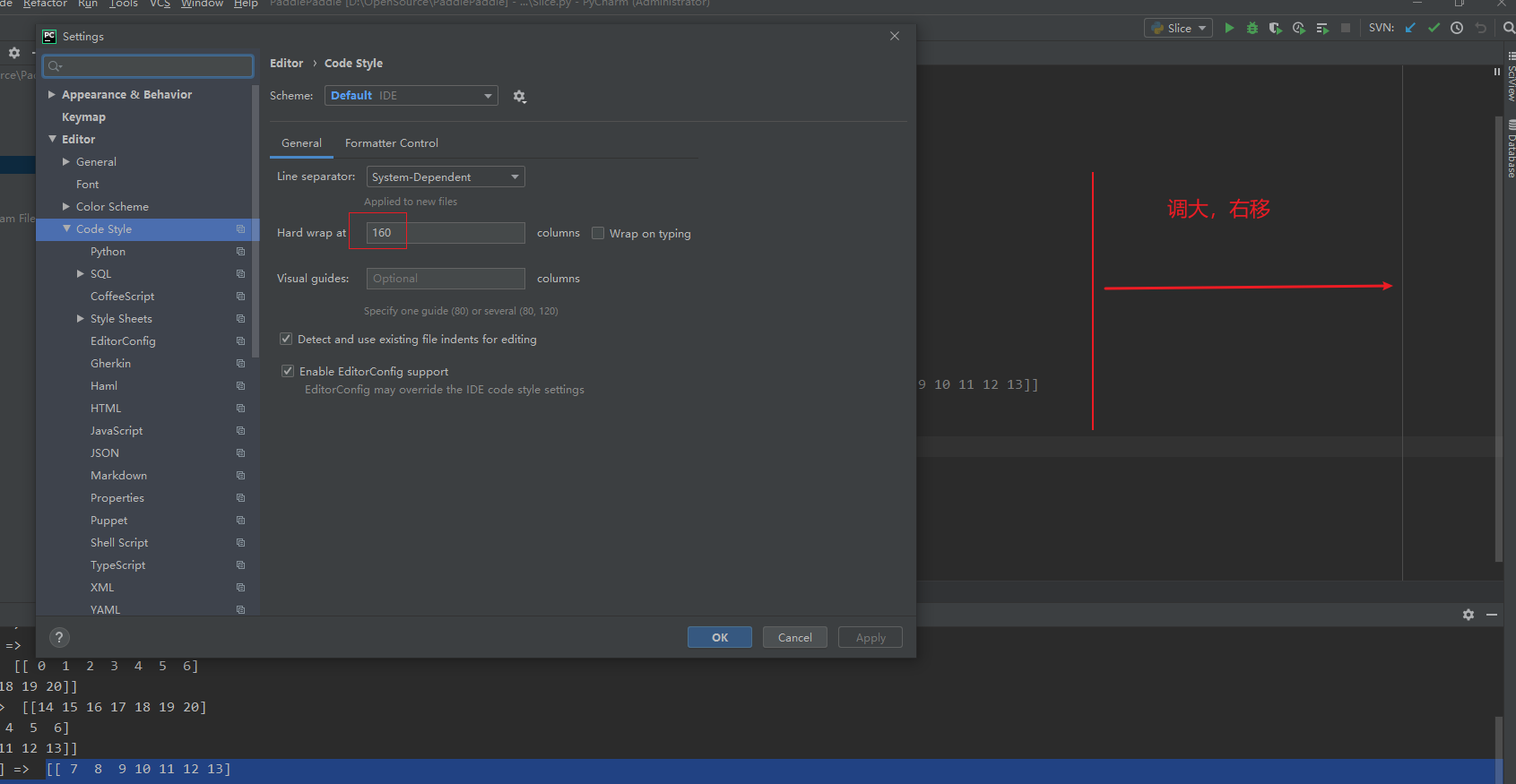Confirm settings with OK button

(x=720, y=637)
